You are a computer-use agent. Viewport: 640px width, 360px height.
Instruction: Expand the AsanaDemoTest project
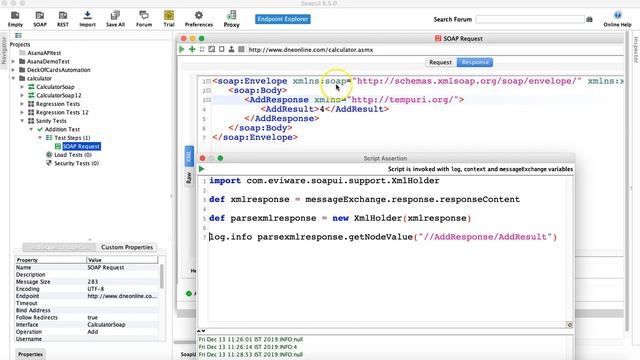click(13, 61)
